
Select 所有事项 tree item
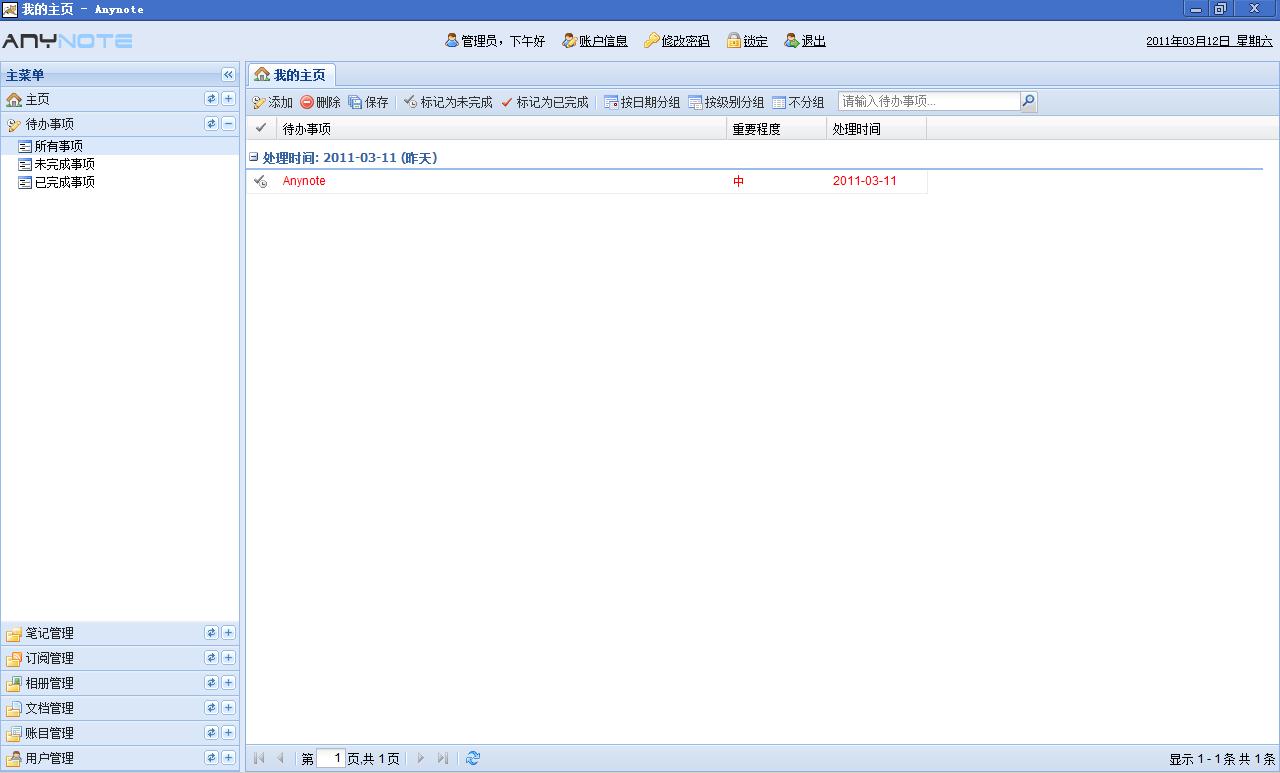coord(58,146)
